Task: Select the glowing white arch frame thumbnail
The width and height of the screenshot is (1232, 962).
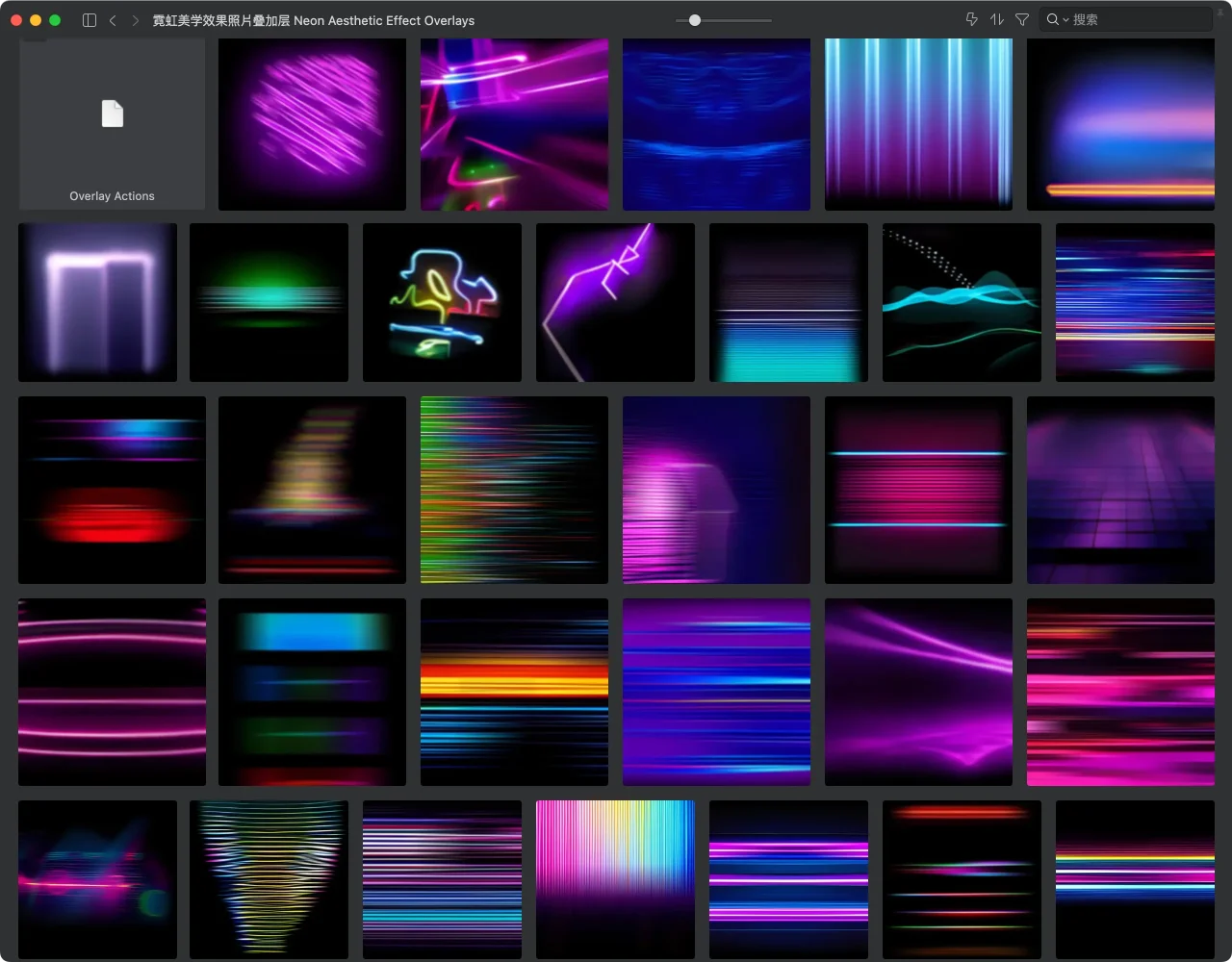Action: (x=97, y=302)
